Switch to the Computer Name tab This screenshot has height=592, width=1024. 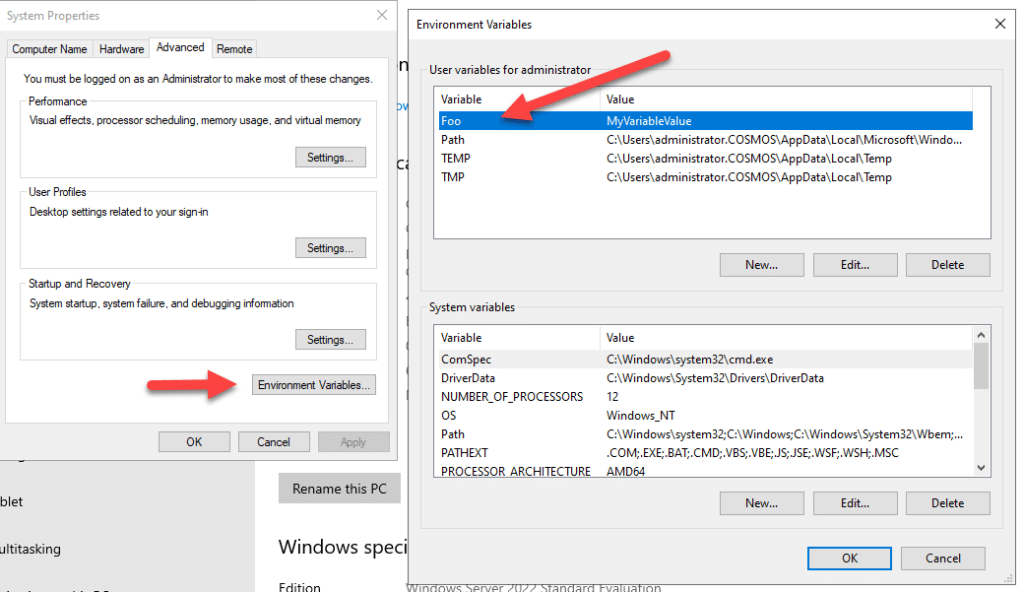(49, 48)
